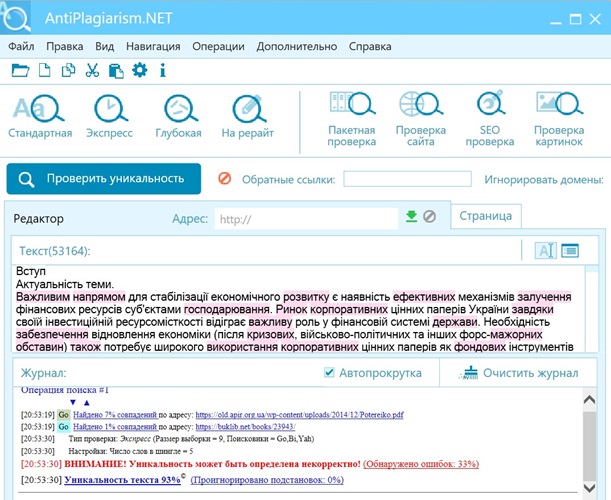Open the Операции menu
Screen dimensions: 611x500
click(x=218, y=46)
